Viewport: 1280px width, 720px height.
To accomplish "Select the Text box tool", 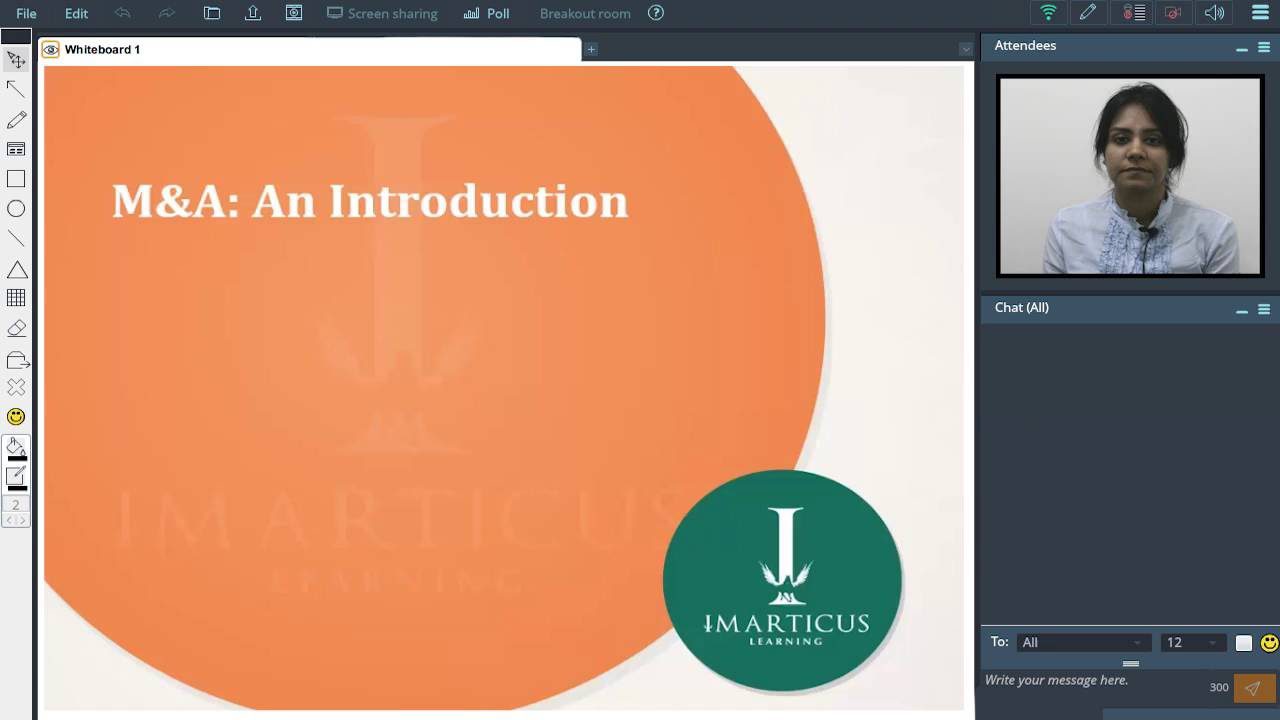I will tap(16, 148).
